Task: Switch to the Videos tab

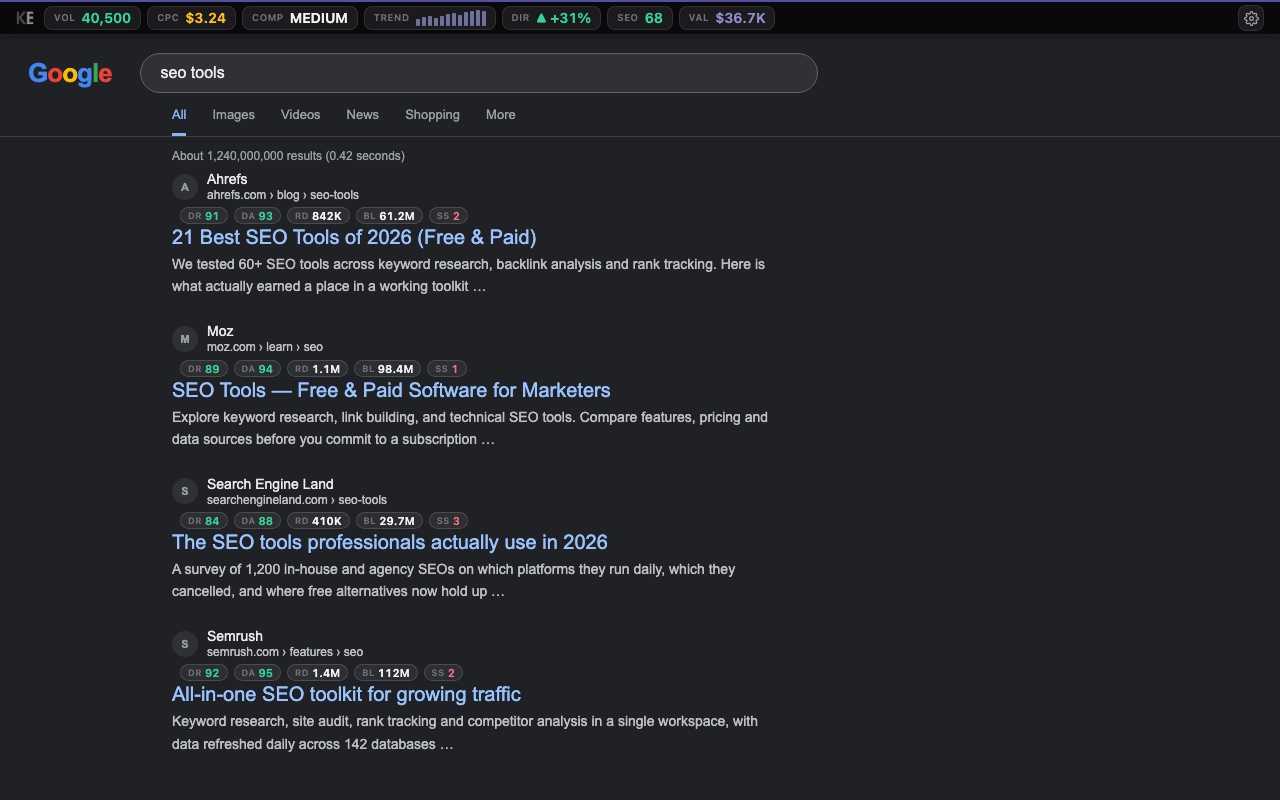Action: (301, 115)
